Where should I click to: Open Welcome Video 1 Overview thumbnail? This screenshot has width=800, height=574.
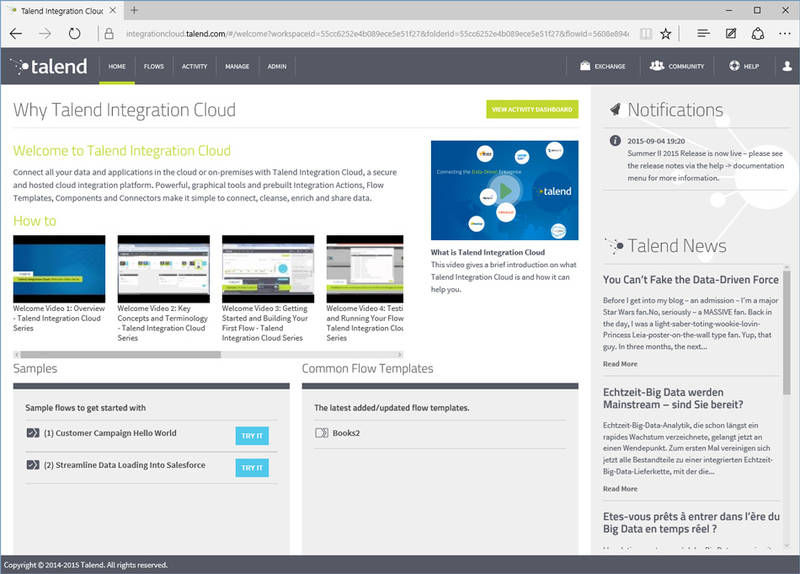click(x=59, y=269)
